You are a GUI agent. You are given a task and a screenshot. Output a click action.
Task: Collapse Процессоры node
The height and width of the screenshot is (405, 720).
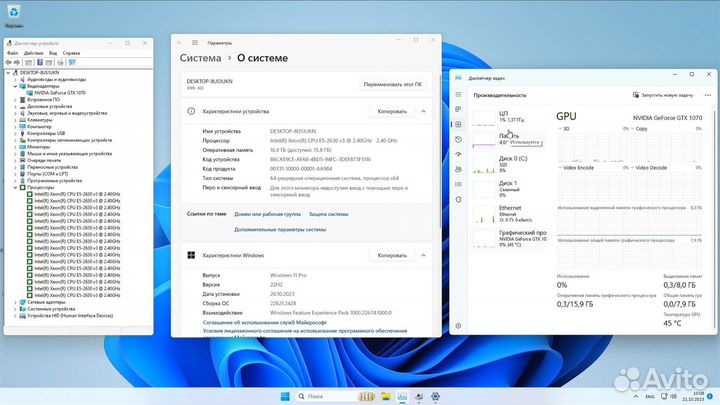[x=15, y=187]
